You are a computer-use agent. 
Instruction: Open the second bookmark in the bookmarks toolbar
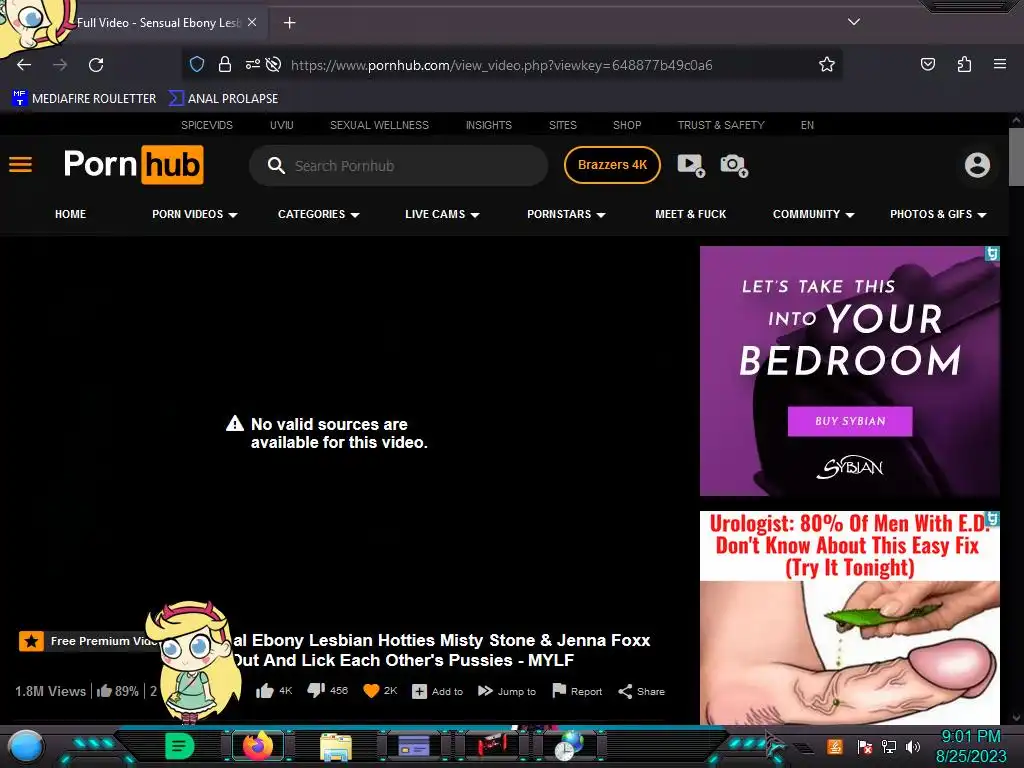click(x=223, y=99)
